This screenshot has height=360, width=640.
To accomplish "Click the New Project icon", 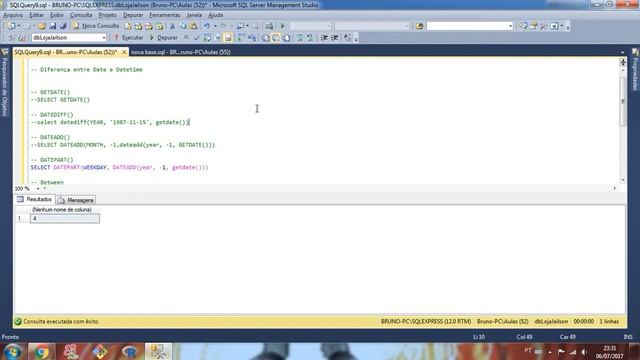I will click(11, 26).
